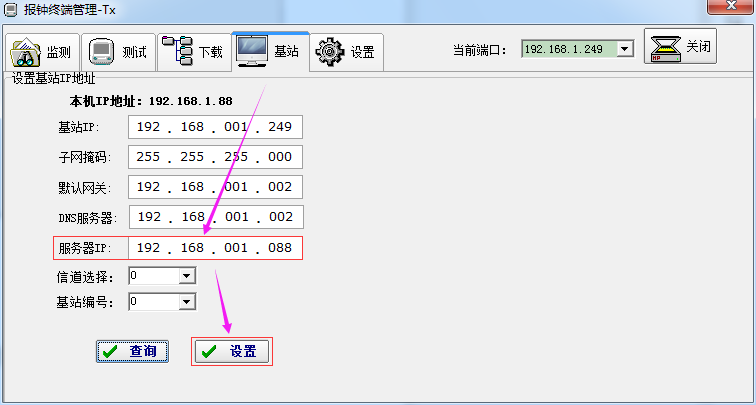Open the 设置 tab with gear icon

pos(346,52)
